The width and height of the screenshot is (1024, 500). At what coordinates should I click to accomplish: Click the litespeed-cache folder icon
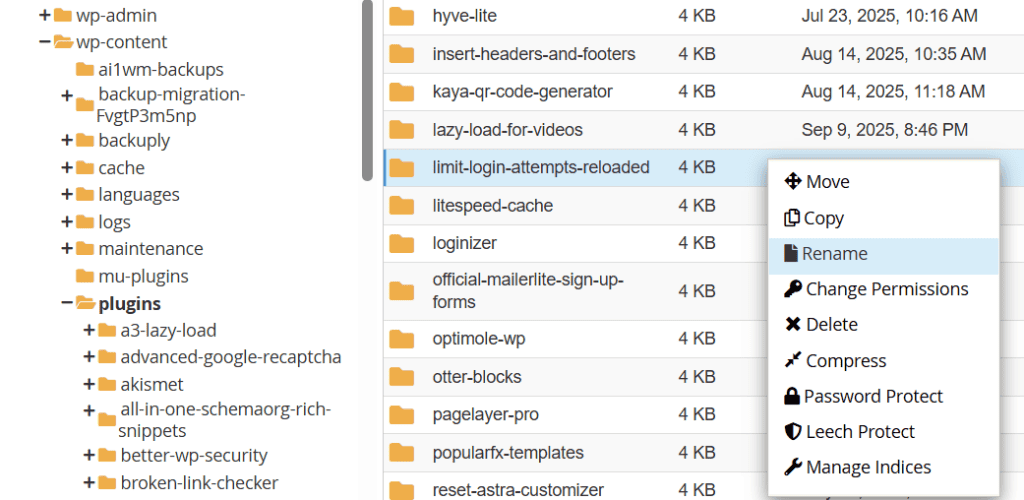tap(402, 206)
